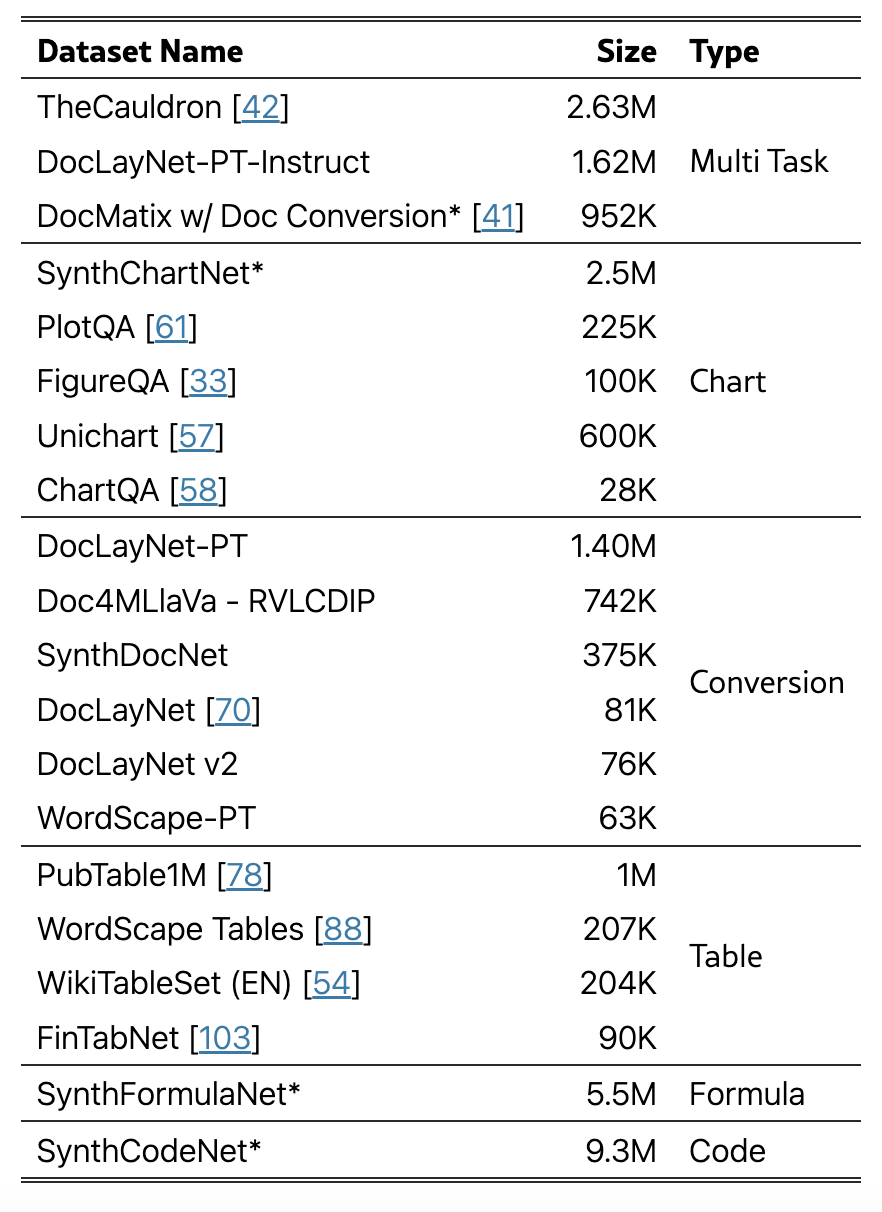Open ChartQA reference link 58
Image resolution: width=882 pixels, height=1212 pixels.
pos(198,491)
